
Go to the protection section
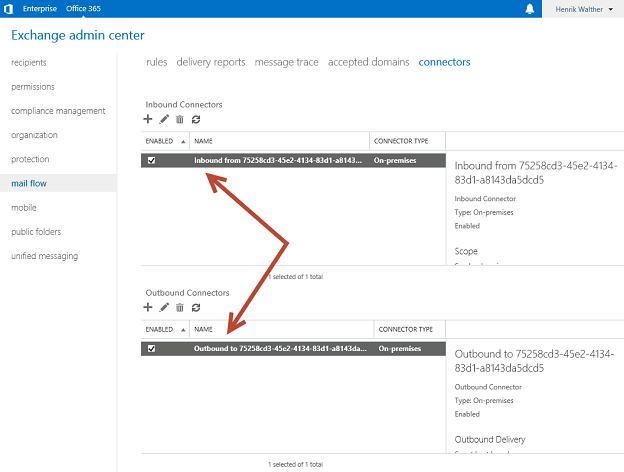[x=30, y=159]
